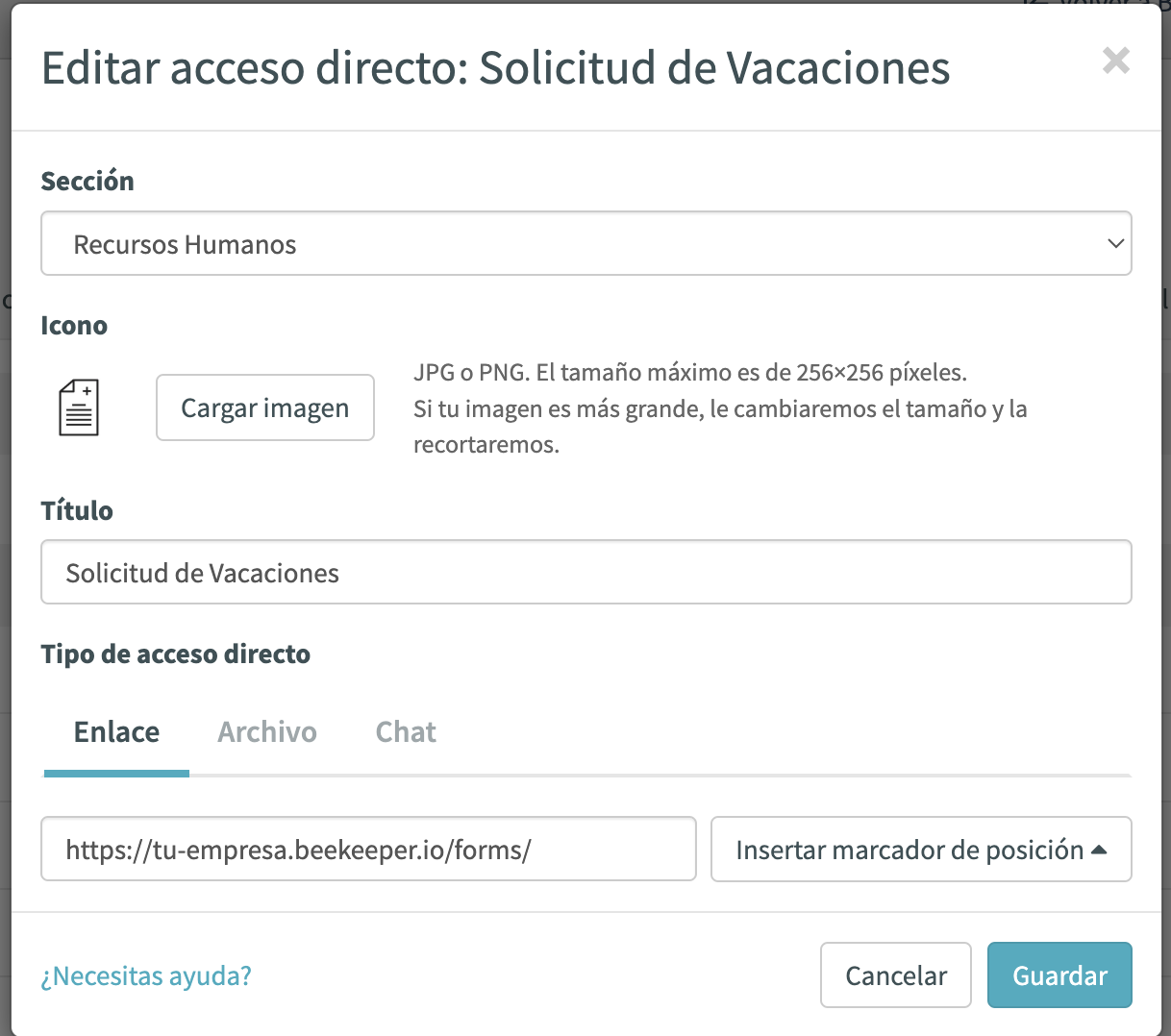Click the Icono label text

74,326
